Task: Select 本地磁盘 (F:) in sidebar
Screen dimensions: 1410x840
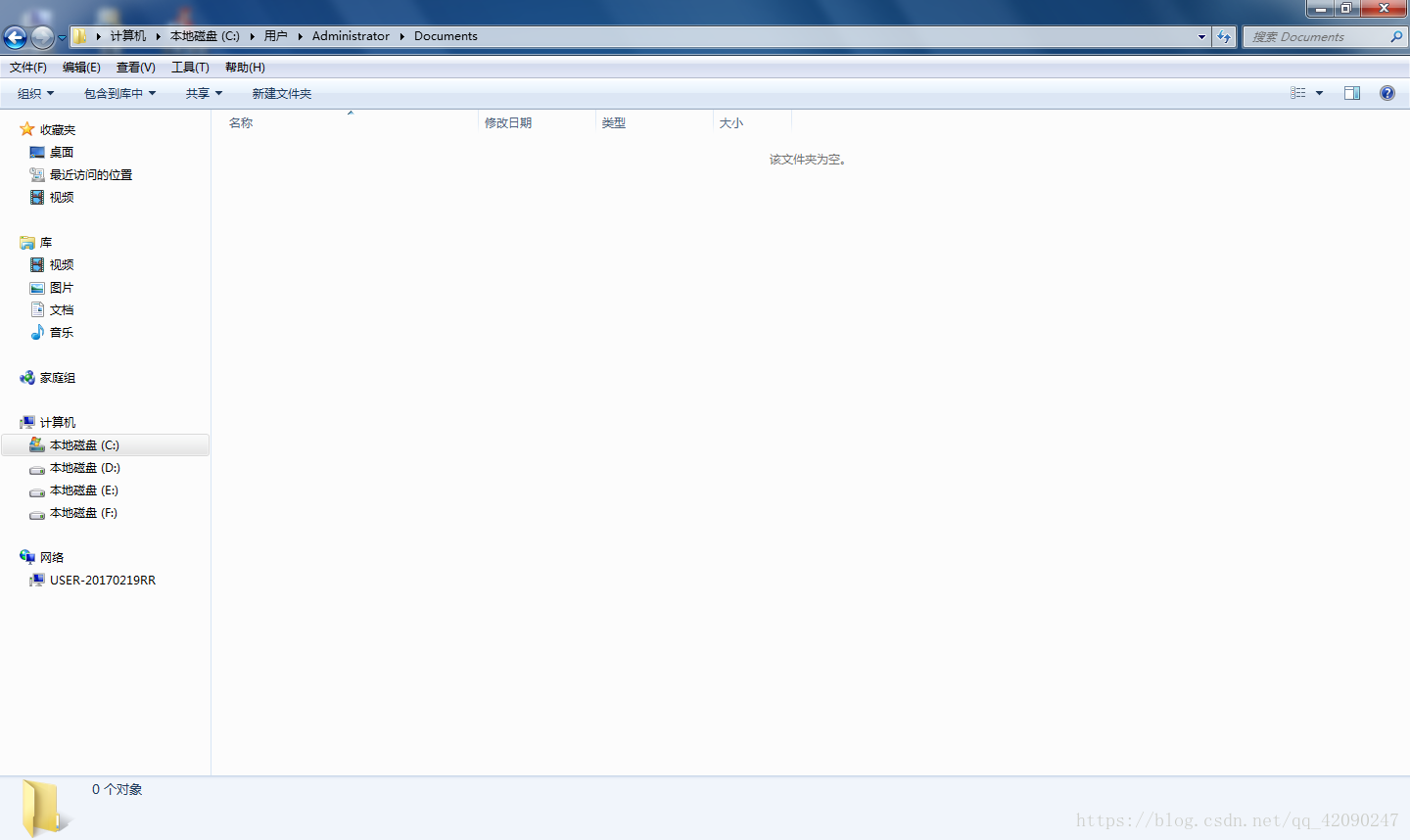Action: (83, 513)
